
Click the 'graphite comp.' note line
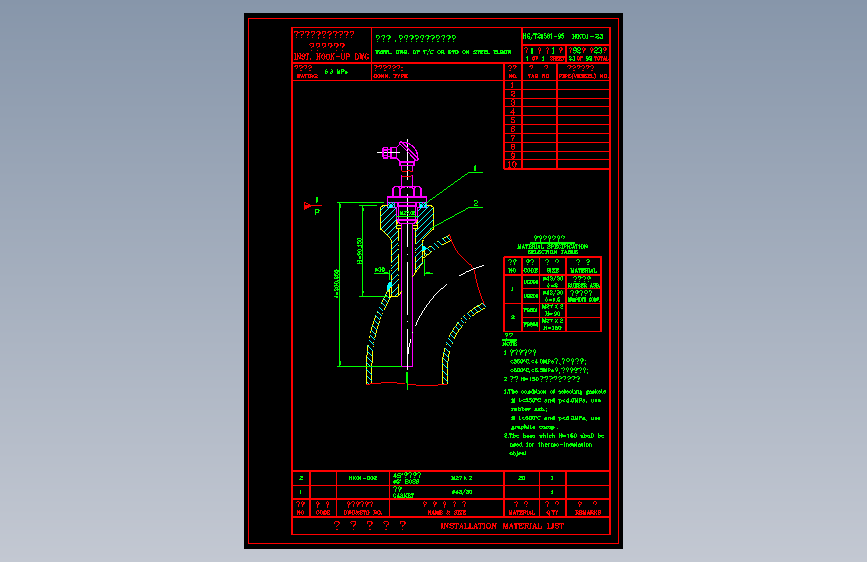534,427
